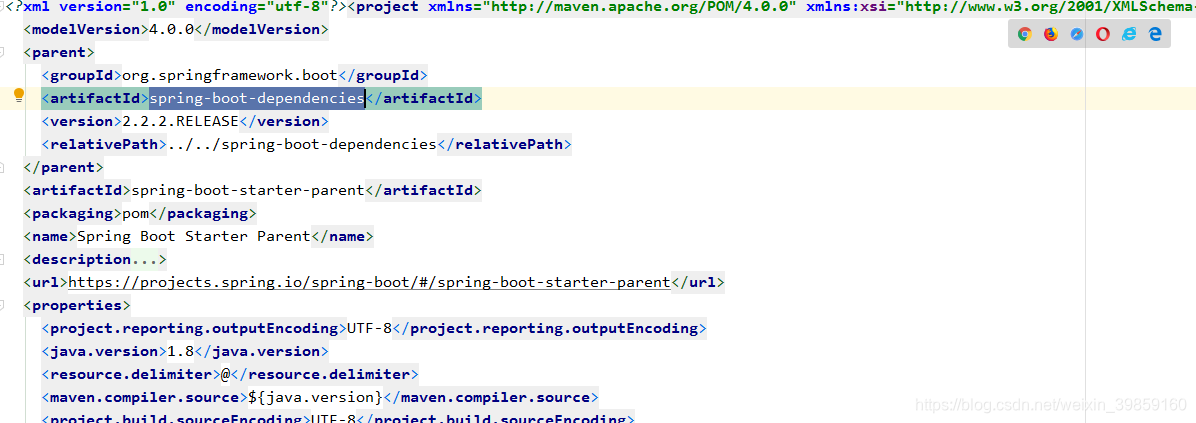Viewport: 1196px width, 423px height.
Task: Click the opening description tag
Action: pyautogui.click(x=77, y=259)
